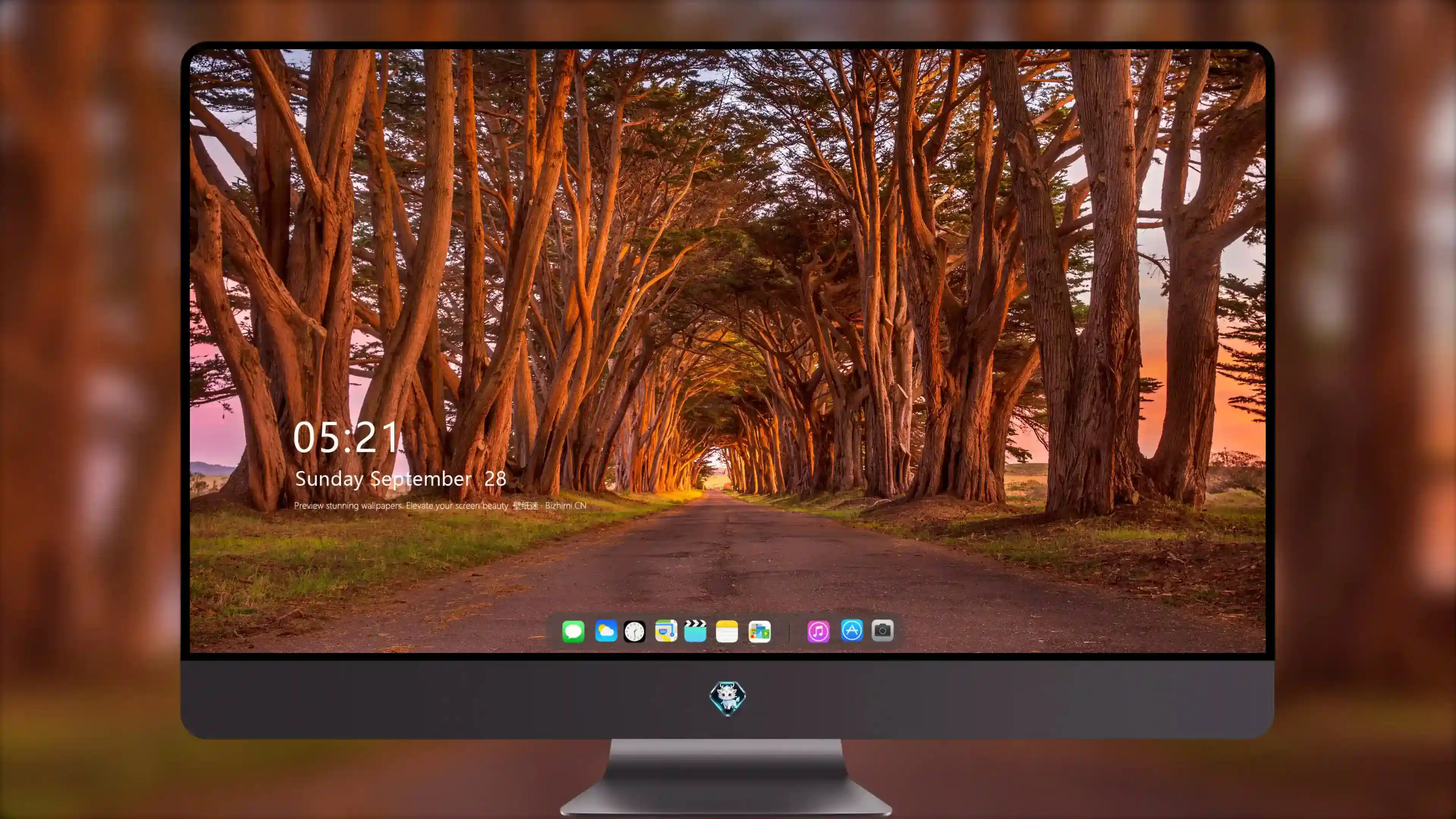Open the Videos clapperboard app
This screenshot has height=819, width=1456.
pyautogui.click(x=695, y=631)
